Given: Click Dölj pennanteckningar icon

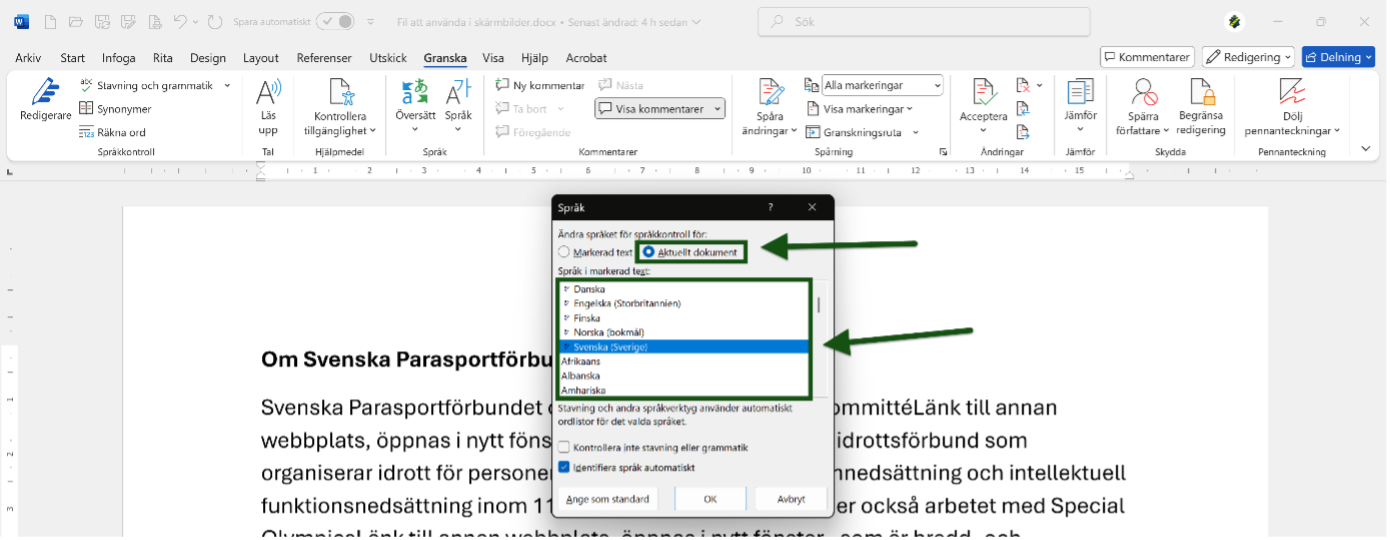Looking at the screenshot, I should (1292, 92).
